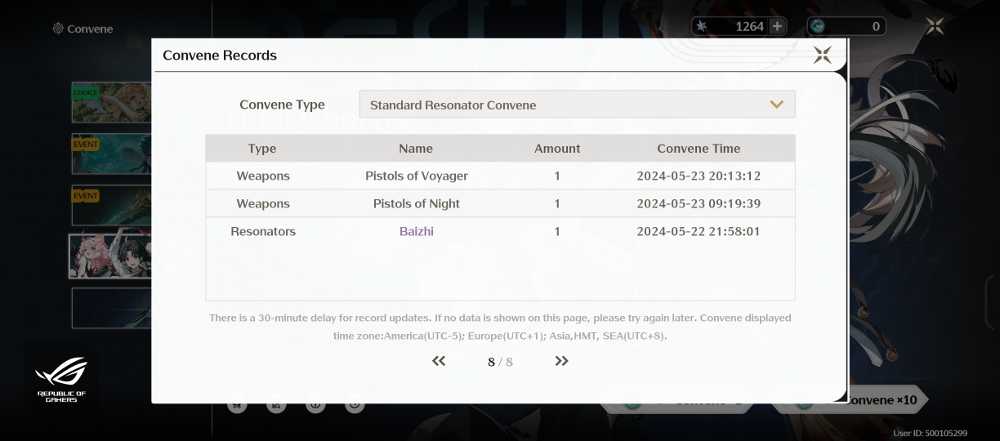1000x441 pixels.
Task: Select the third EVENT banner thumbnail
Action: coord(111,205)
